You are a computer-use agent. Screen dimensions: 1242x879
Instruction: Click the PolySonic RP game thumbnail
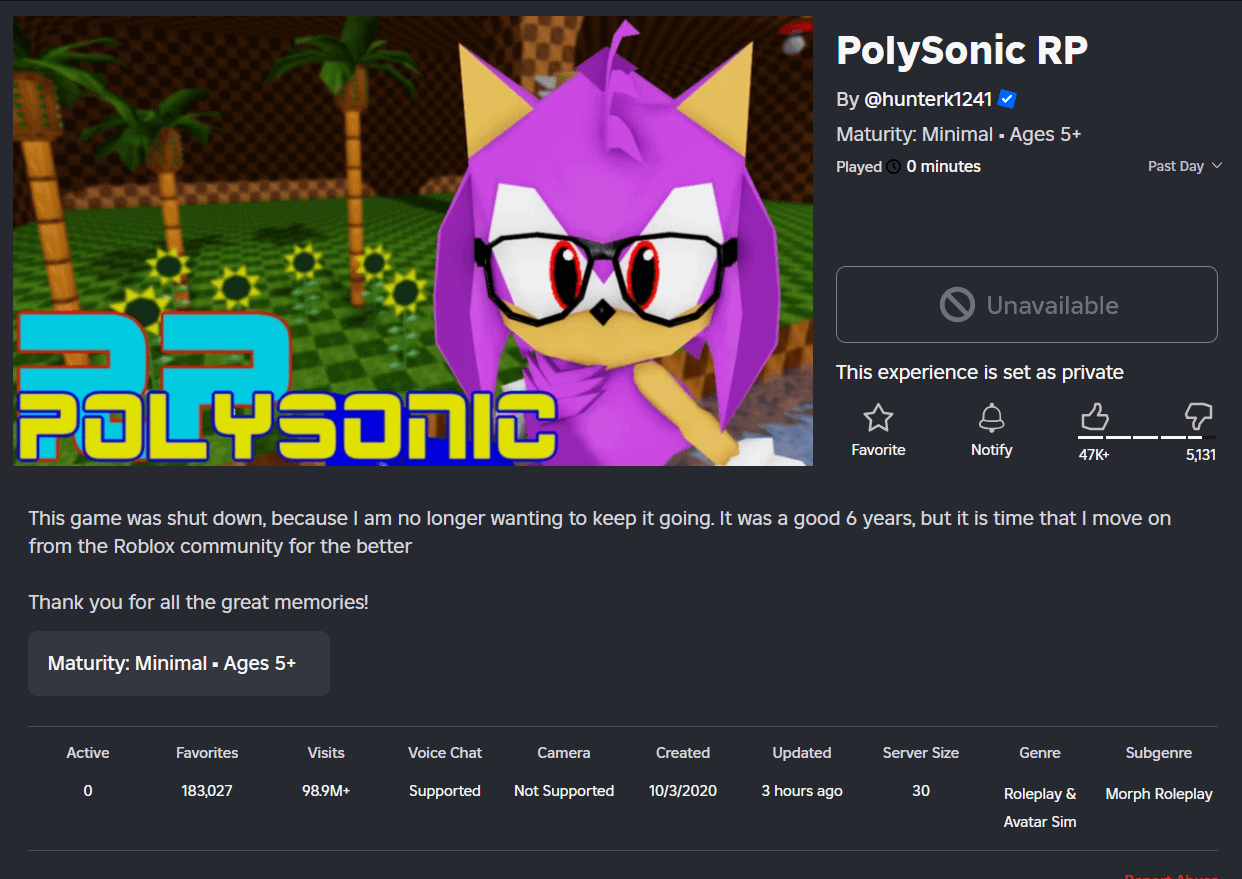tap(413, 241)
